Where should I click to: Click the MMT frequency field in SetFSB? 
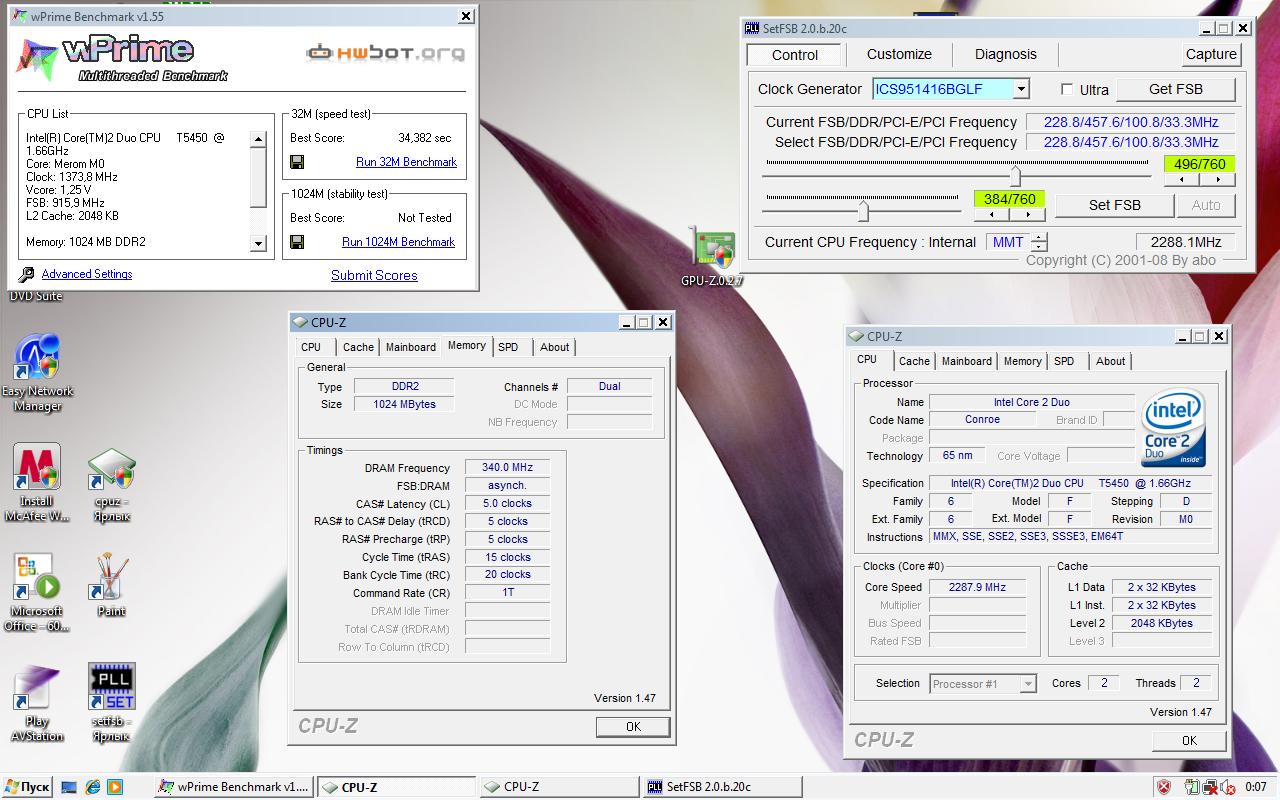(1008, 242)
